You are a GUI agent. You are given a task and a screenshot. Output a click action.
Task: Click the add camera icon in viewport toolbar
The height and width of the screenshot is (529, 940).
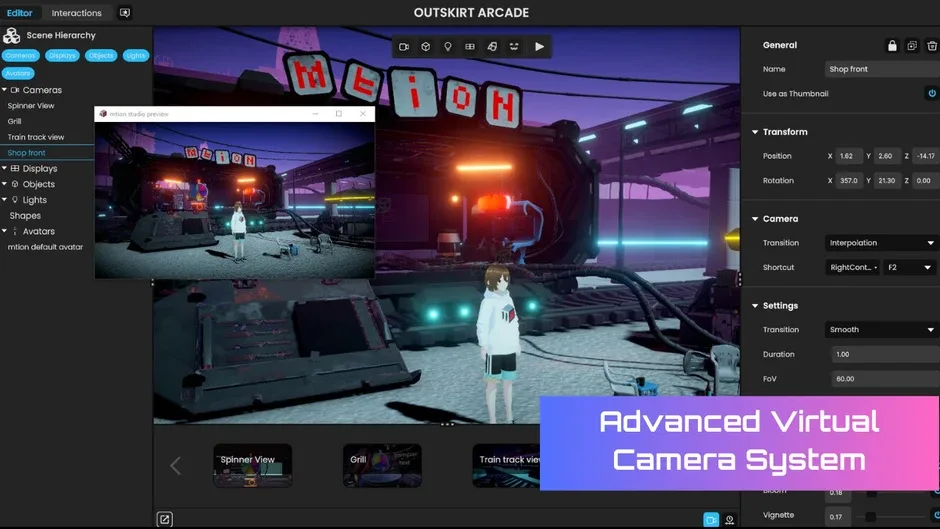pos(404,47)
